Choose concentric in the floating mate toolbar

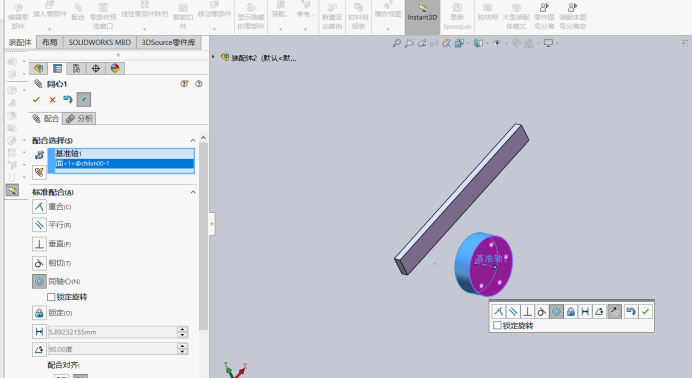point(556,311)
